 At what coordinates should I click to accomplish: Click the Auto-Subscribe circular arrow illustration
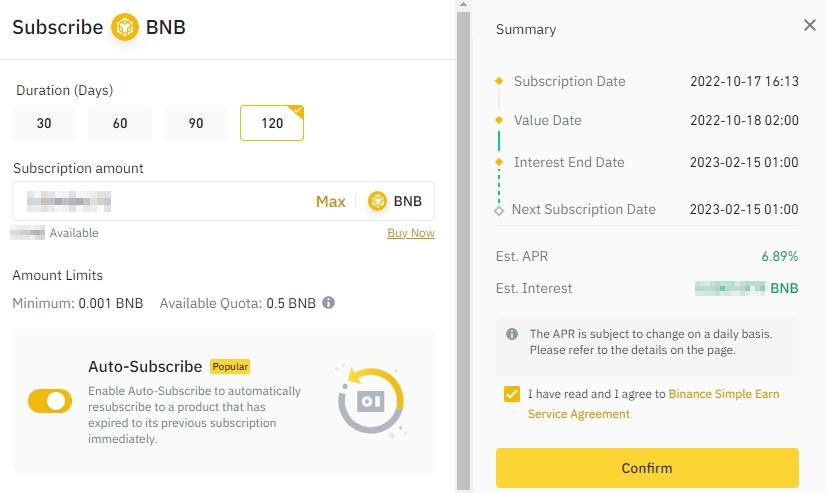(x=369, y=400)
